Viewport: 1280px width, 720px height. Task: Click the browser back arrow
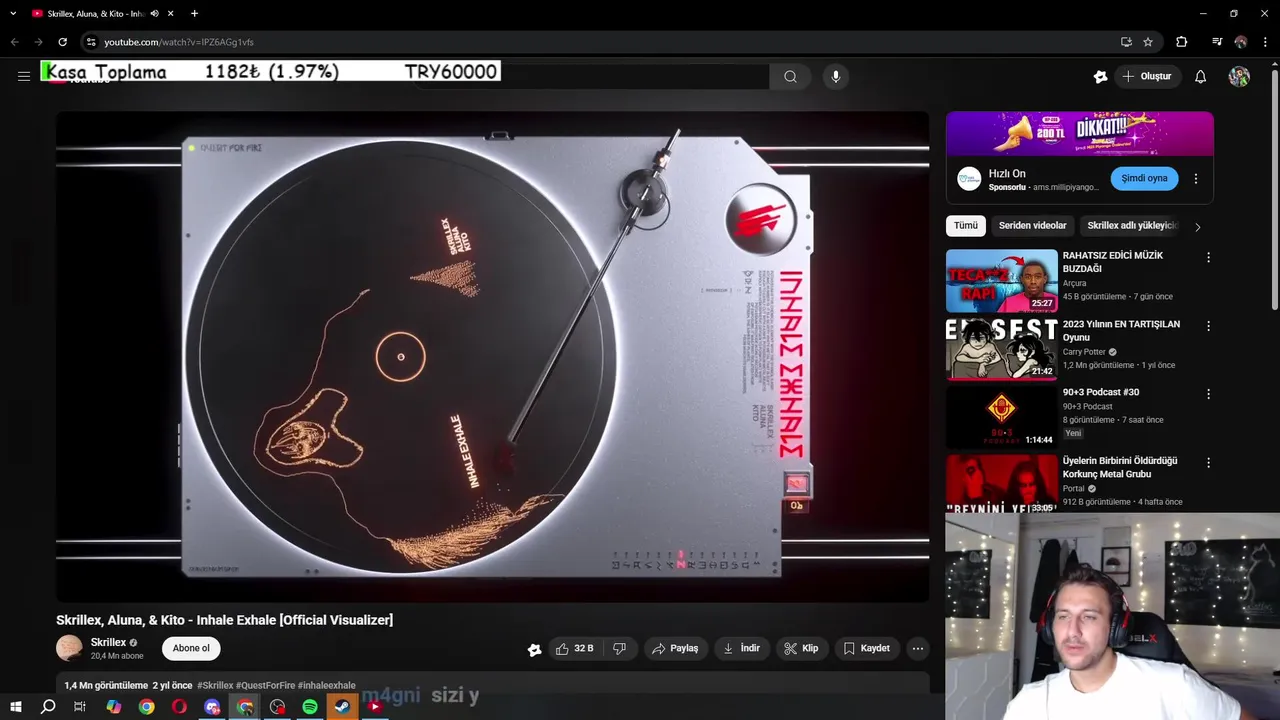[x=14, y=42]
